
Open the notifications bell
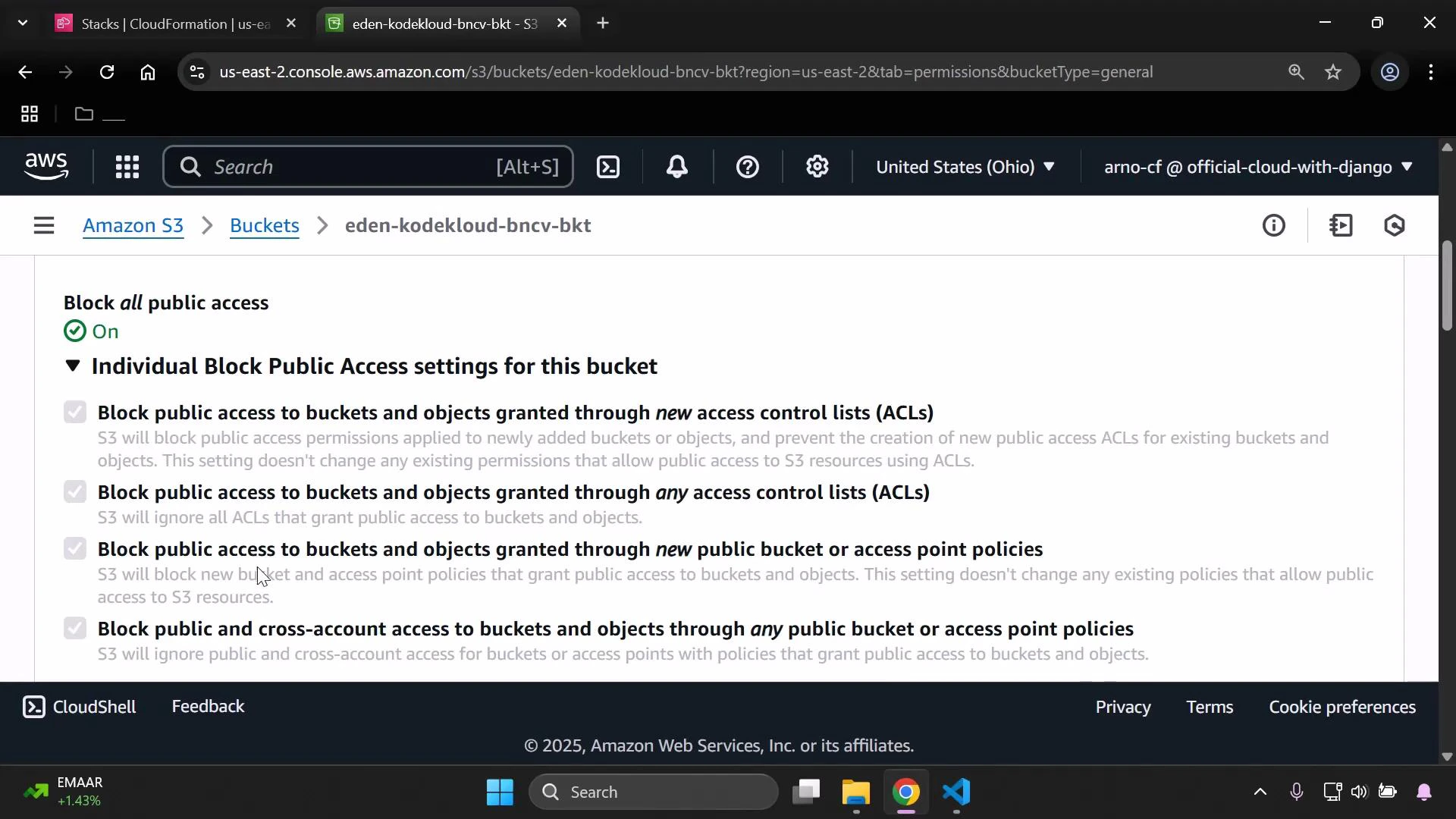[677, 166]
